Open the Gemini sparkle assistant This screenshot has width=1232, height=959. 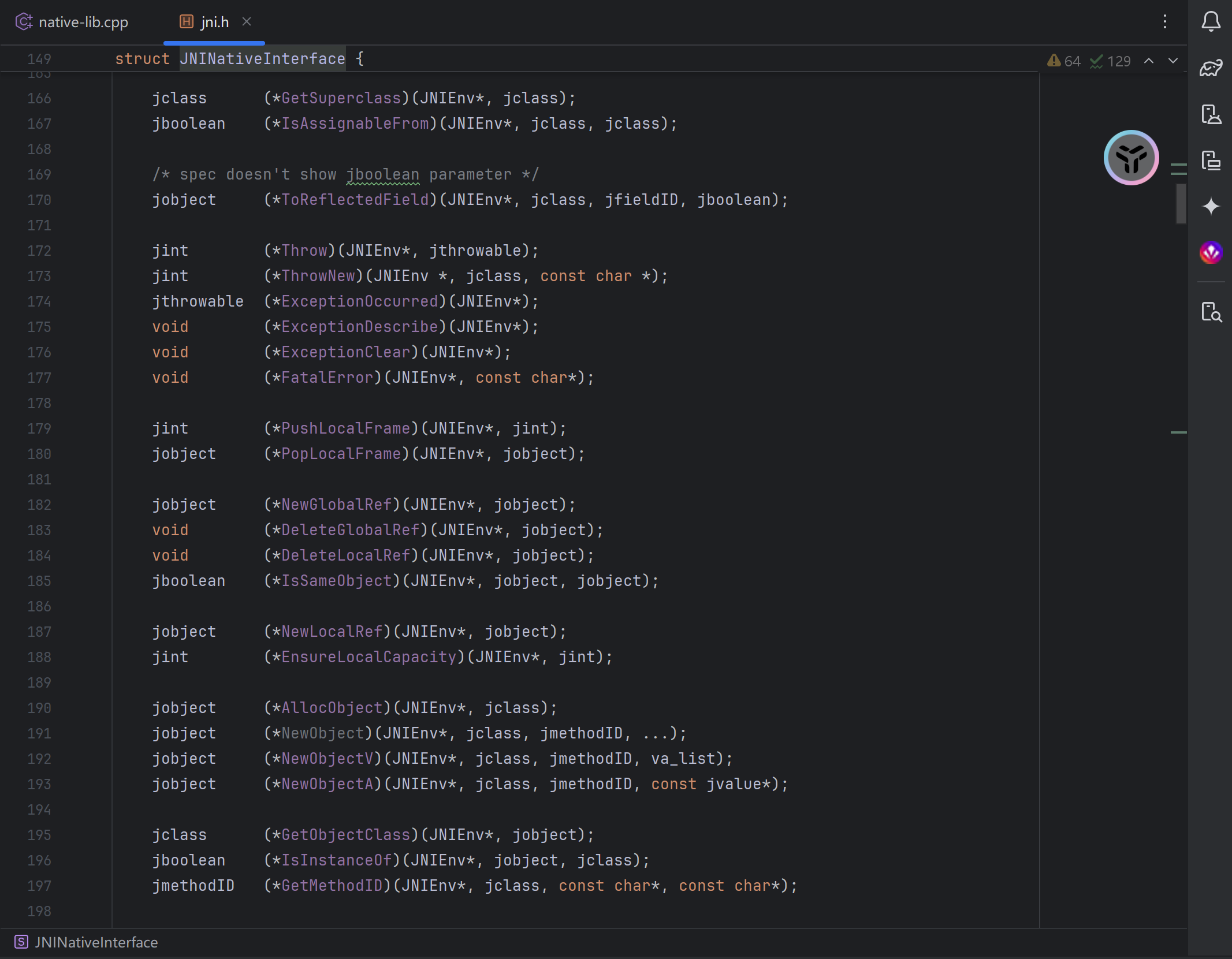point(1211,206)
